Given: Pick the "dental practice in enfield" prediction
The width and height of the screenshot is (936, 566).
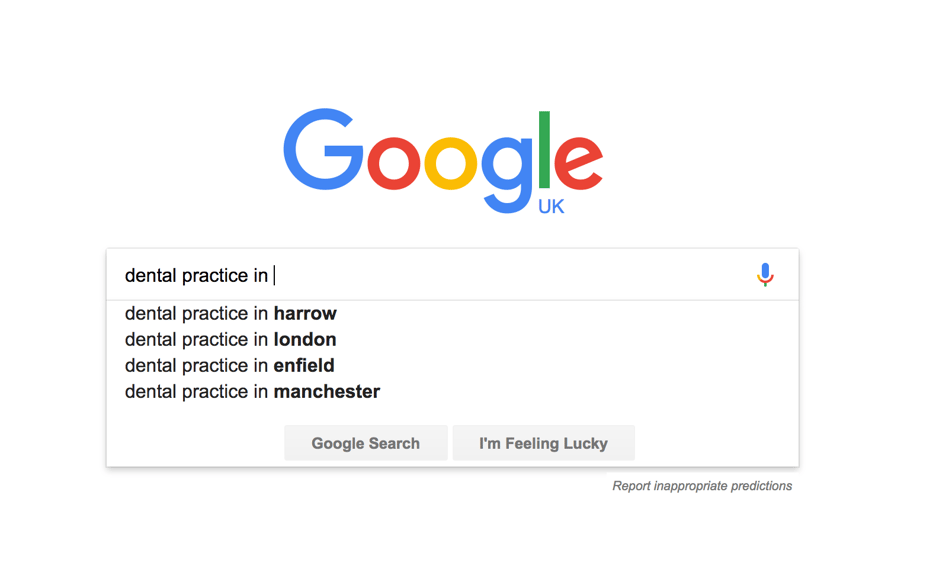Looking at the screenshot, I should pyautogui.click(x=230, y=365).
